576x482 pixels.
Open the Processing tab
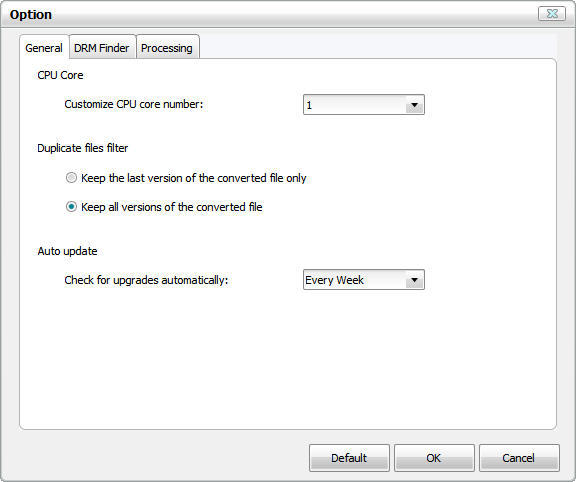(167, 48)
